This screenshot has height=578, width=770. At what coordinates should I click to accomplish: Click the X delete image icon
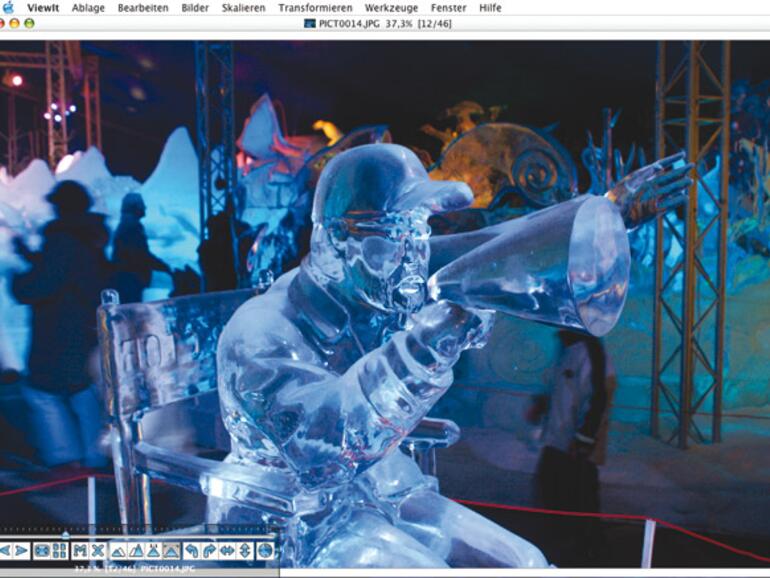click(98, 550)
